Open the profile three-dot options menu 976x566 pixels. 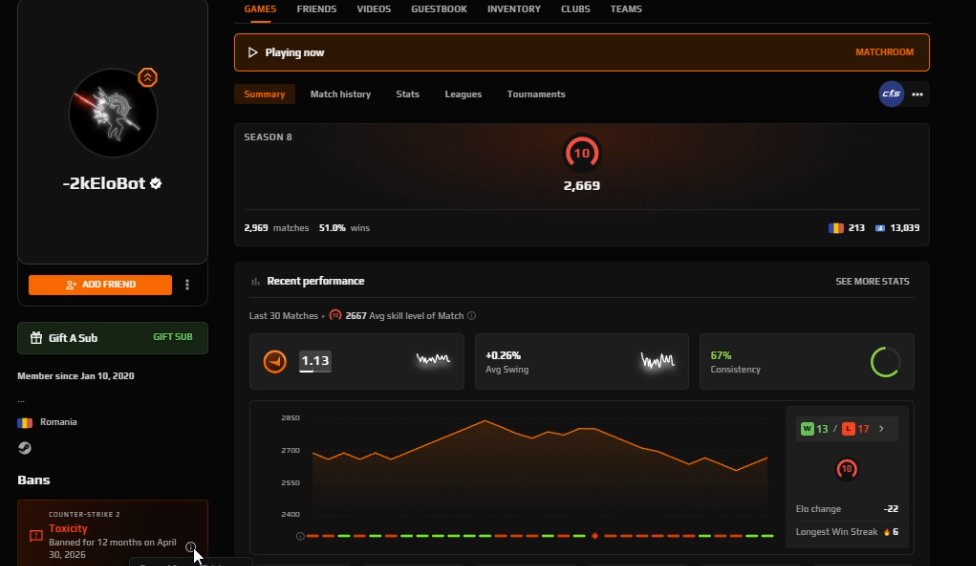click(x=187, y=285)
